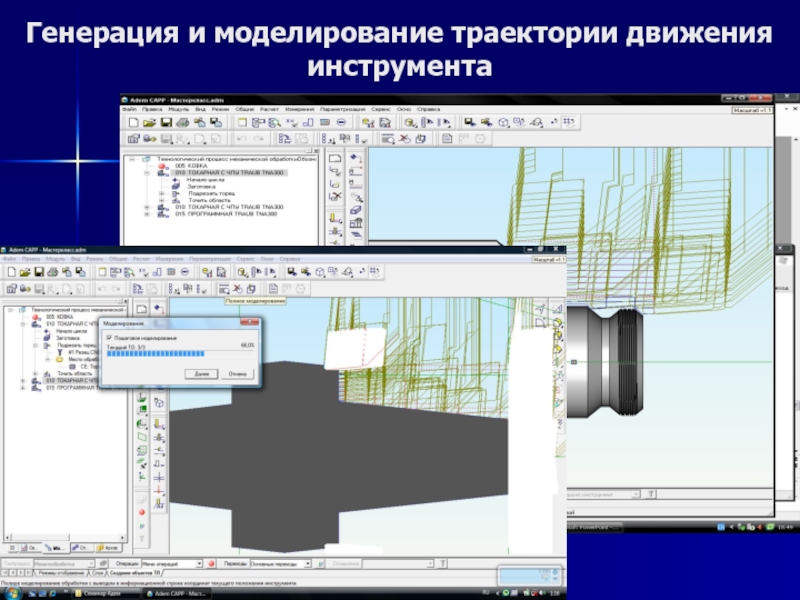800x600 pixels.
Task: Select 005 КОВКА item in back window tree
Action: point(188,165)
